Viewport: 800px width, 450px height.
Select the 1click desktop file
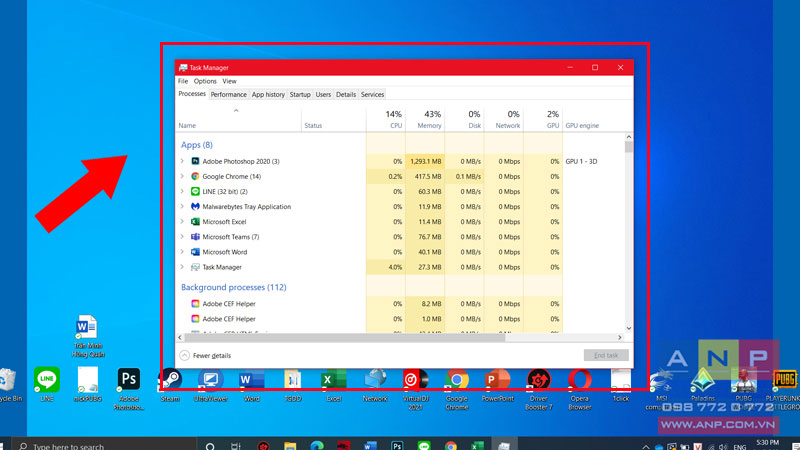[621, 385]
